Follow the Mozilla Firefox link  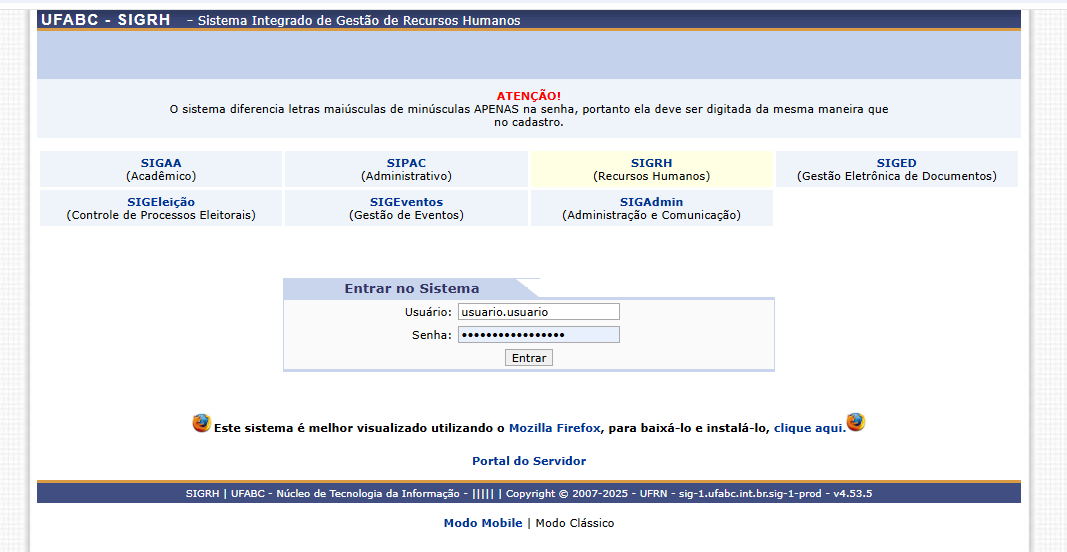(x=554, y=428)
